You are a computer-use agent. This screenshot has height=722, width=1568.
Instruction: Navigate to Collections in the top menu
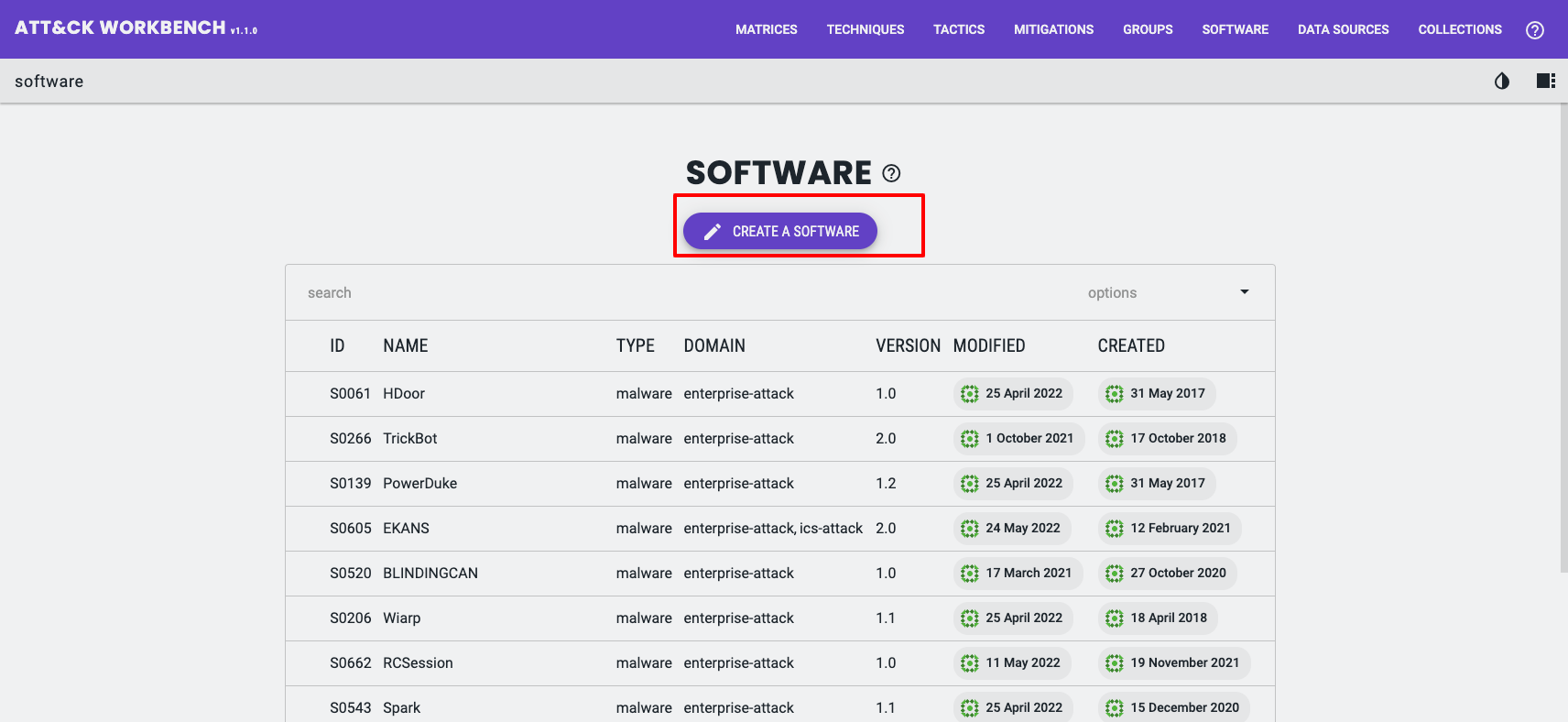pyautogui.click(x=1459, y=29)
